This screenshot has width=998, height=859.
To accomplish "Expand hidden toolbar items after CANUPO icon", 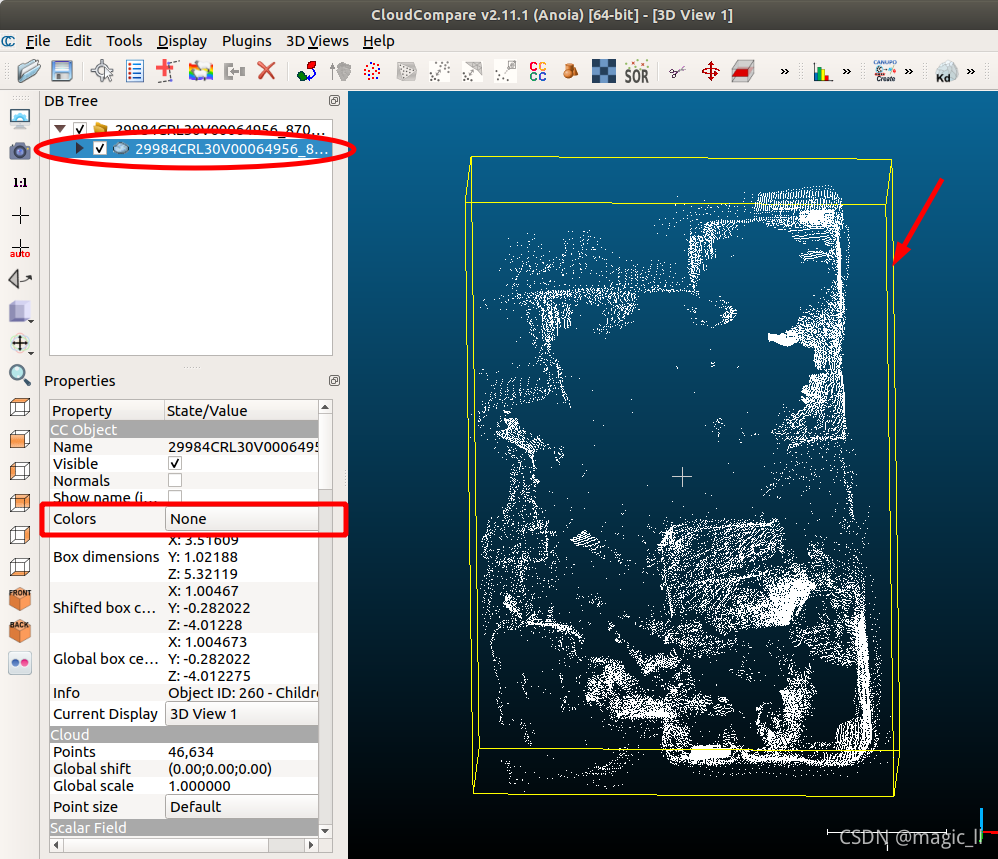I will click(909, 71).
